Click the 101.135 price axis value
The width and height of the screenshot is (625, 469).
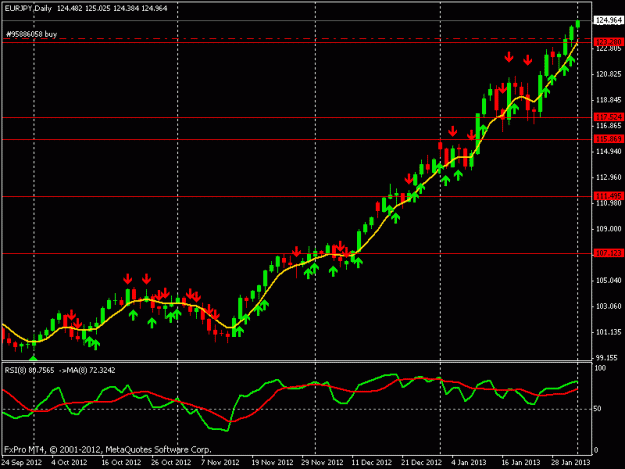click(608, 332)
